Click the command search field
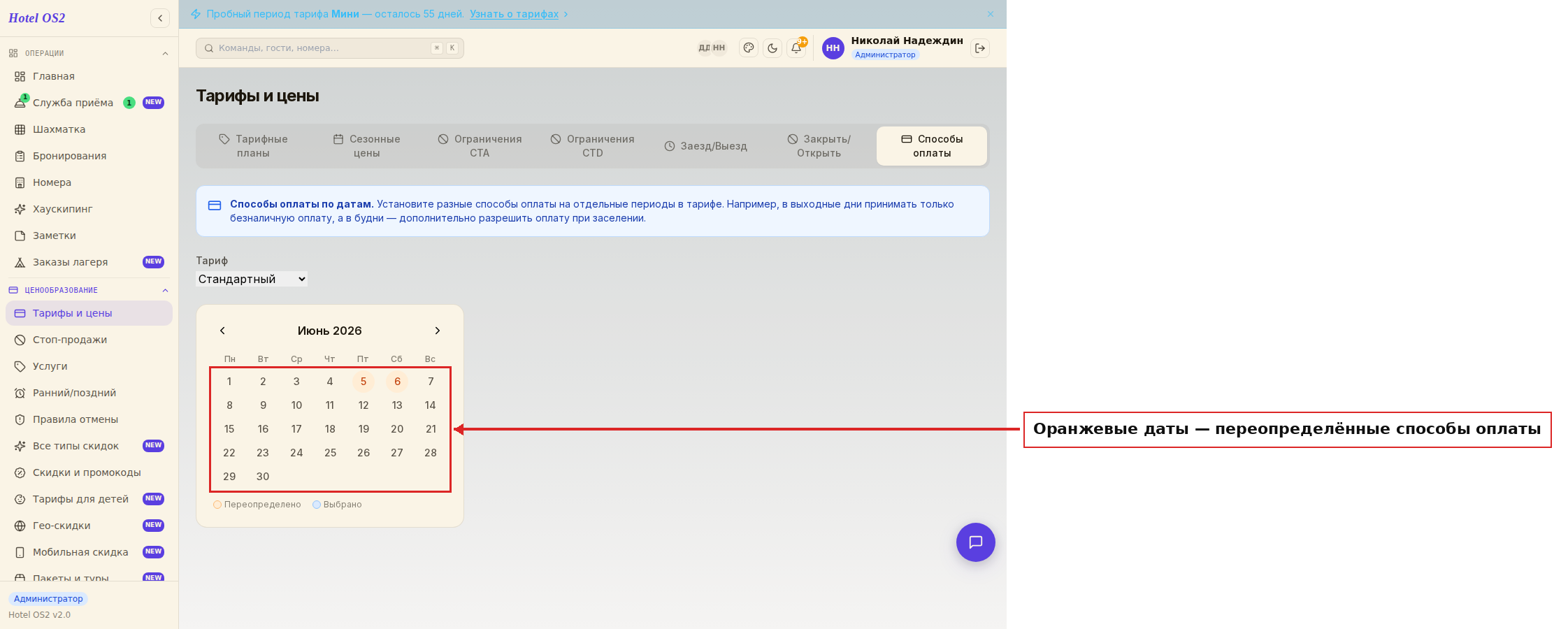Image resolution: width=1568 pixels, height=629 pixels. [330, 48]
